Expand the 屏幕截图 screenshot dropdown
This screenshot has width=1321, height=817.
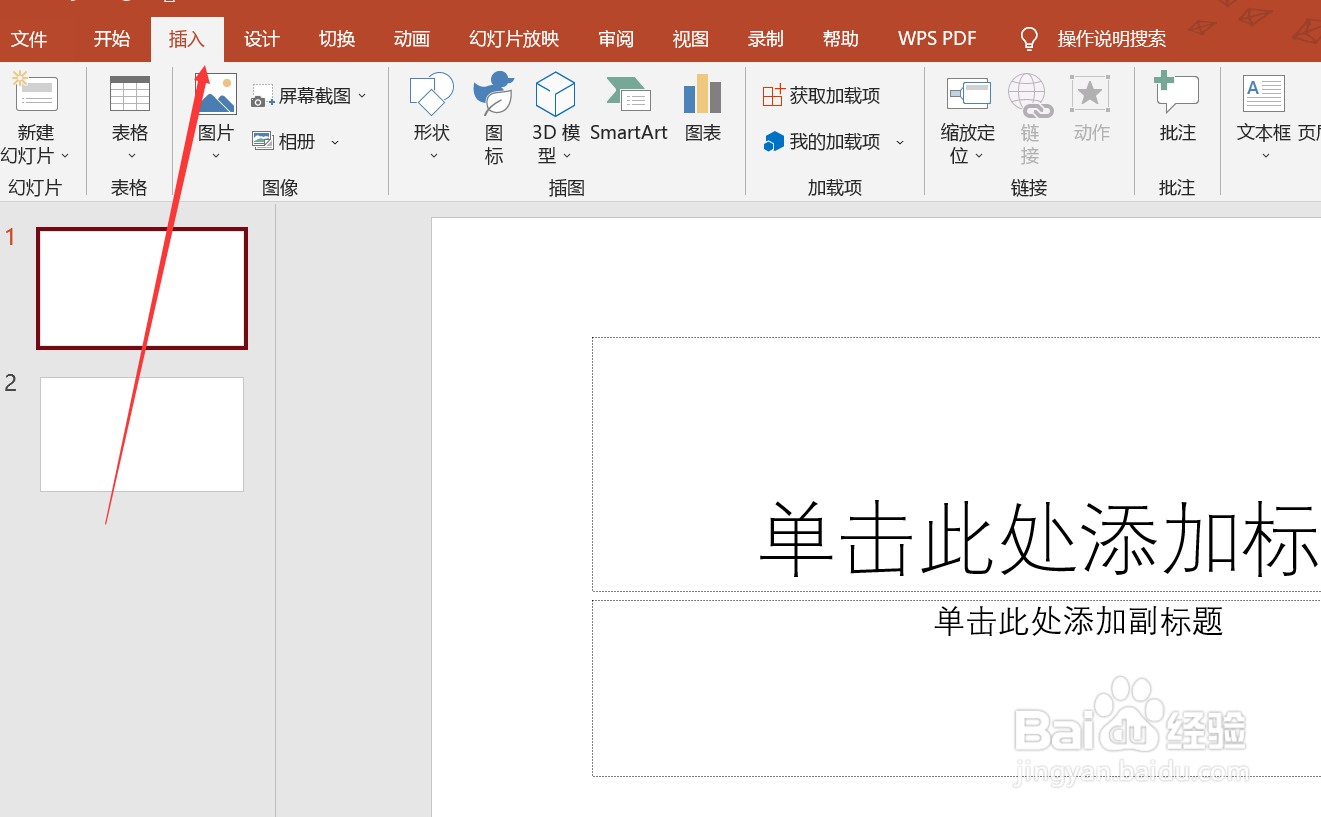pyautogui.click(x=362, y=95)
